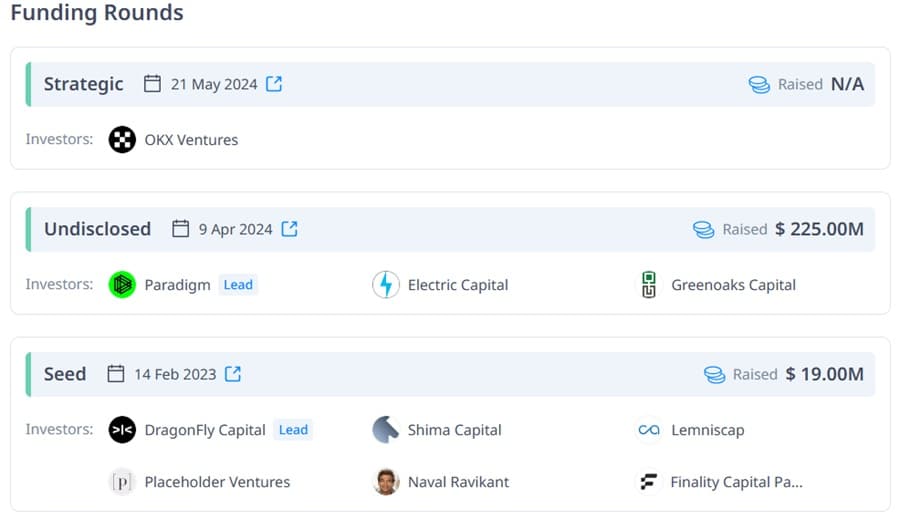This screenshot has height=520, width=900.
Task: Open the DragonFly Capital name link
Action: click(x=205, y=430)
